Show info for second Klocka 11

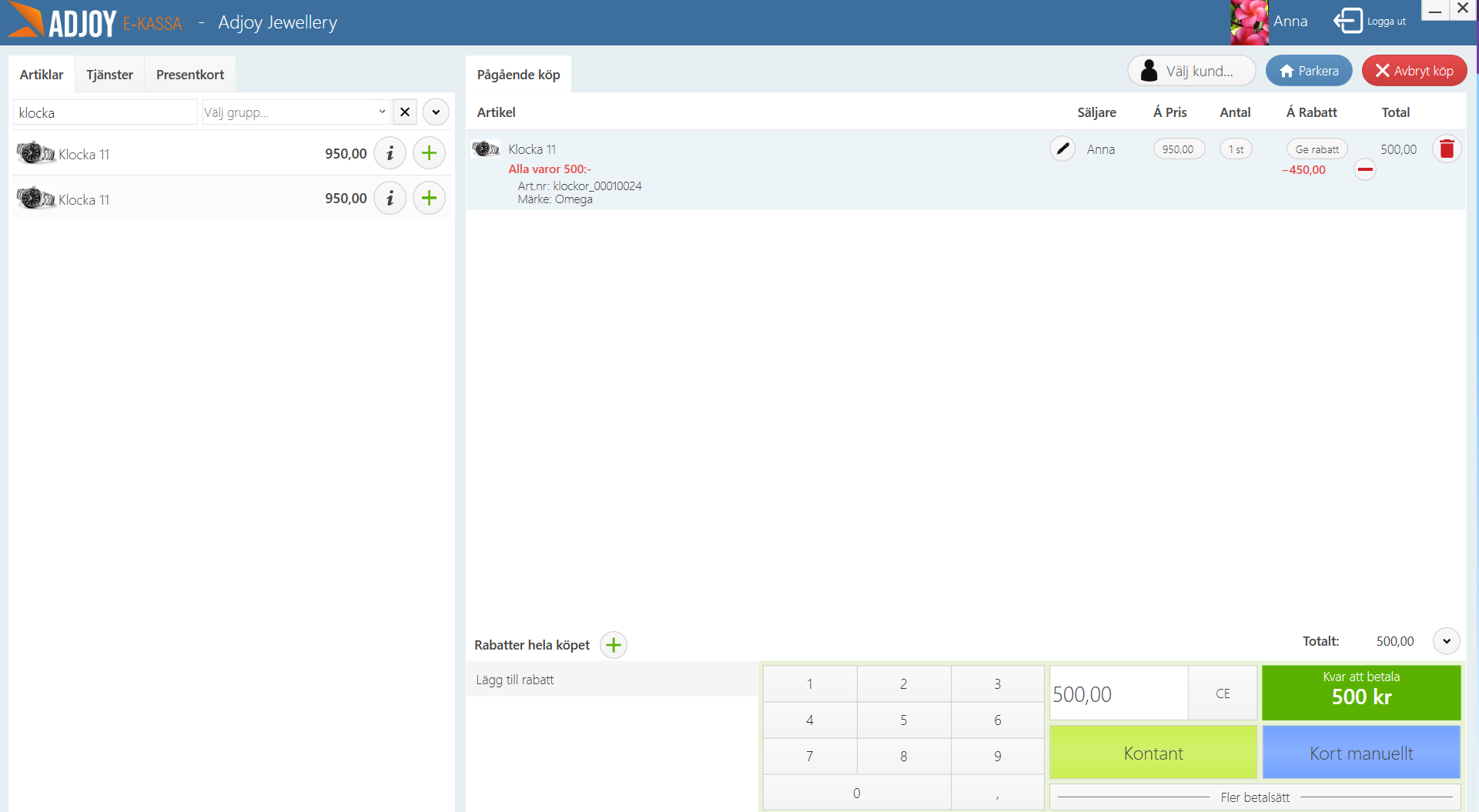click(390, 199)
